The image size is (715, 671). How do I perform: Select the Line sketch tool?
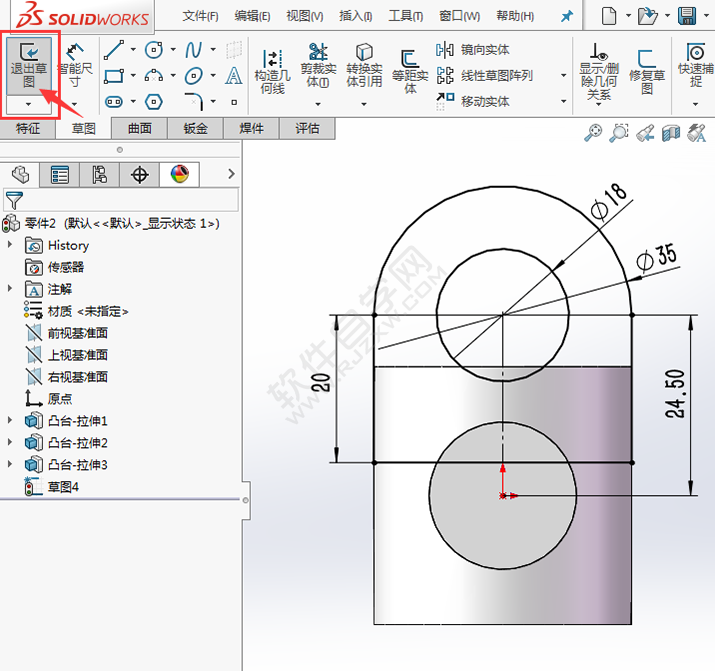114,50
